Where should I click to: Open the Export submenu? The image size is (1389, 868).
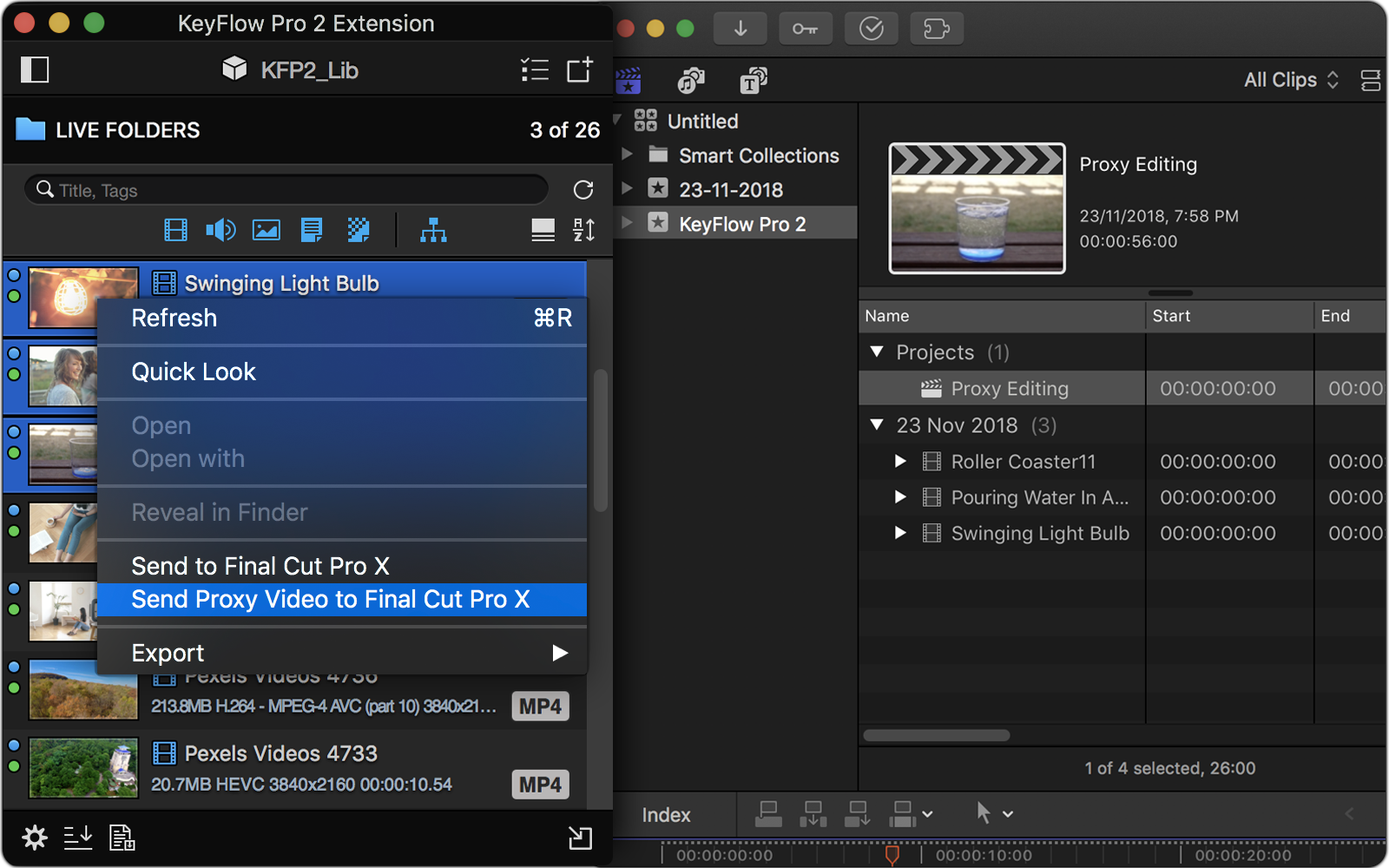(x=342, y=653)
